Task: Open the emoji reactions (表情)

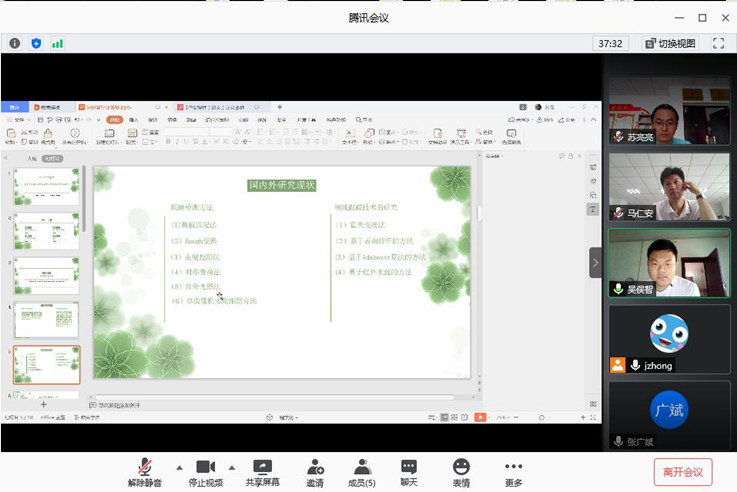Action: 460,471
